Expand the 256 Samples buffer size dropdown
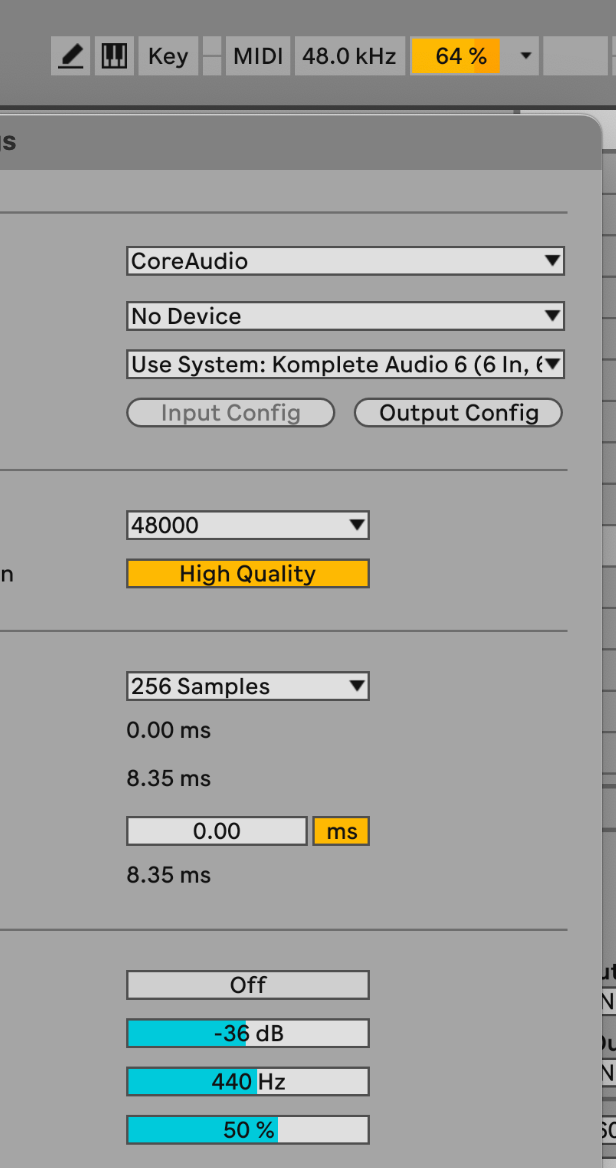Image resolution: width=616 pixels, height=1168 pixels. pyautogui.click(x=247, y=686)
